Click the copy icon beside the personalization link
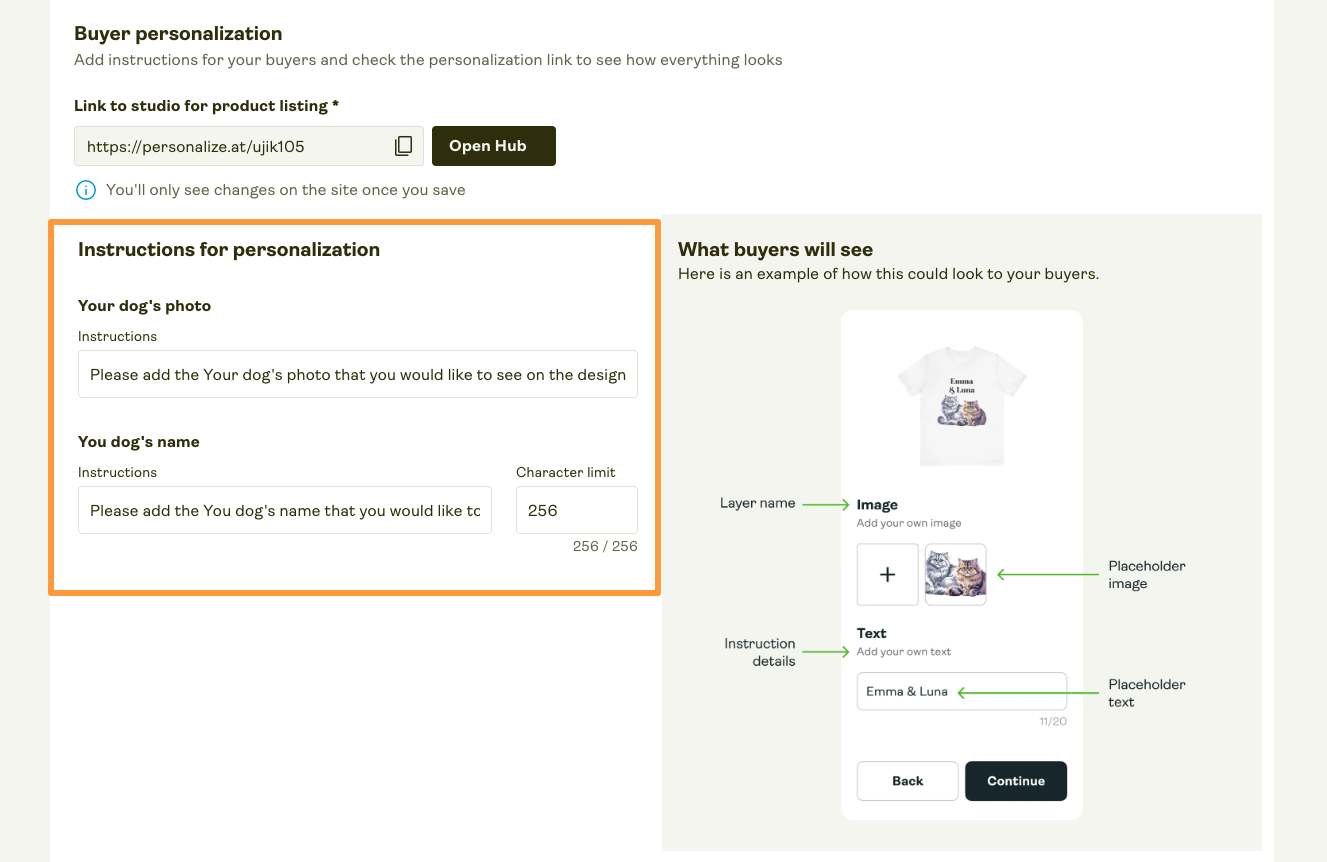The width and height of the screenshot is (1327, 862). pyautogui.click(x=403, y=145)
